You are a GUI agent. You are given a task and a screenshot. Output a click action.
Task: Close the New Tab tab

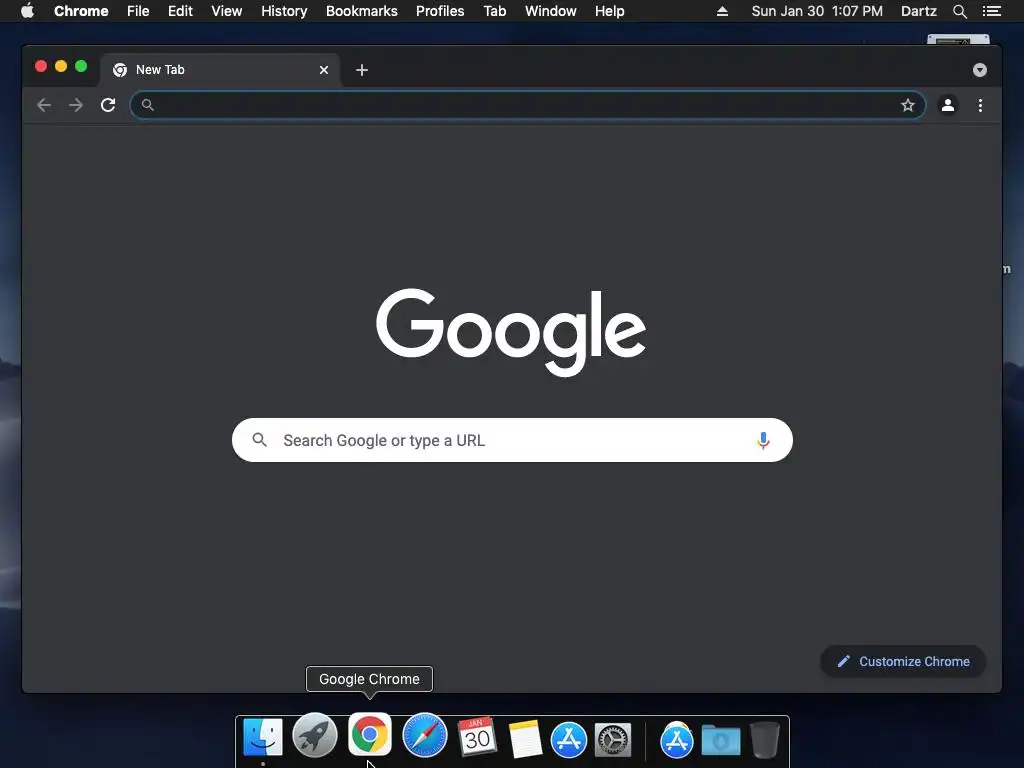324,70
